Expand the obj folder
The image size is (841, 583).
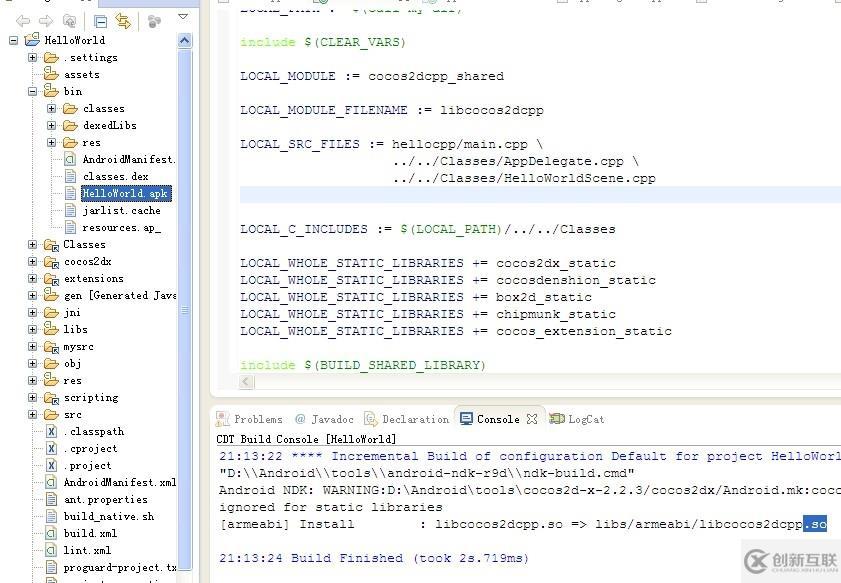pos(33,364)
